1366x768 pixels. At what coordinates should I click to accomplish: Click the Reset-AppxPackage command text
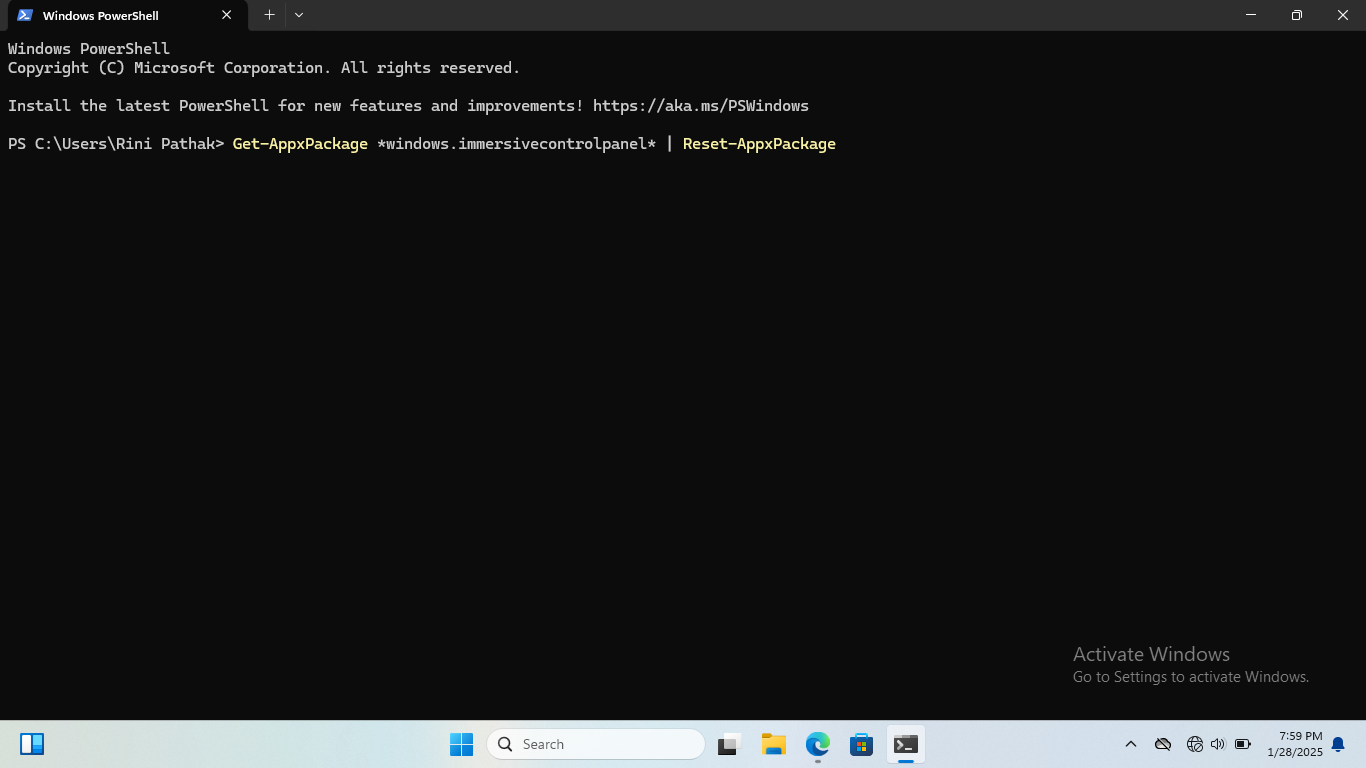click(759, 144)
